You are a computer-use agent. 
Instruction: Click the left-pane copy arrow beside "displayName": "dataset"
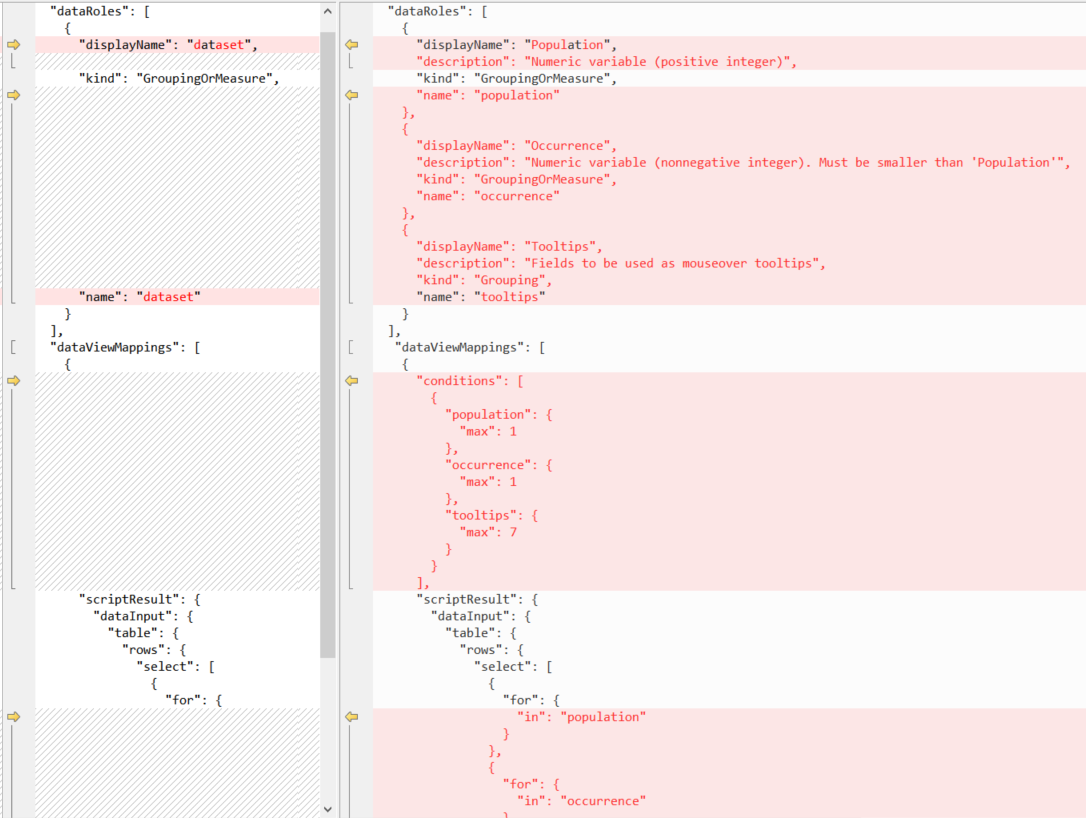[x=14, y=45]
